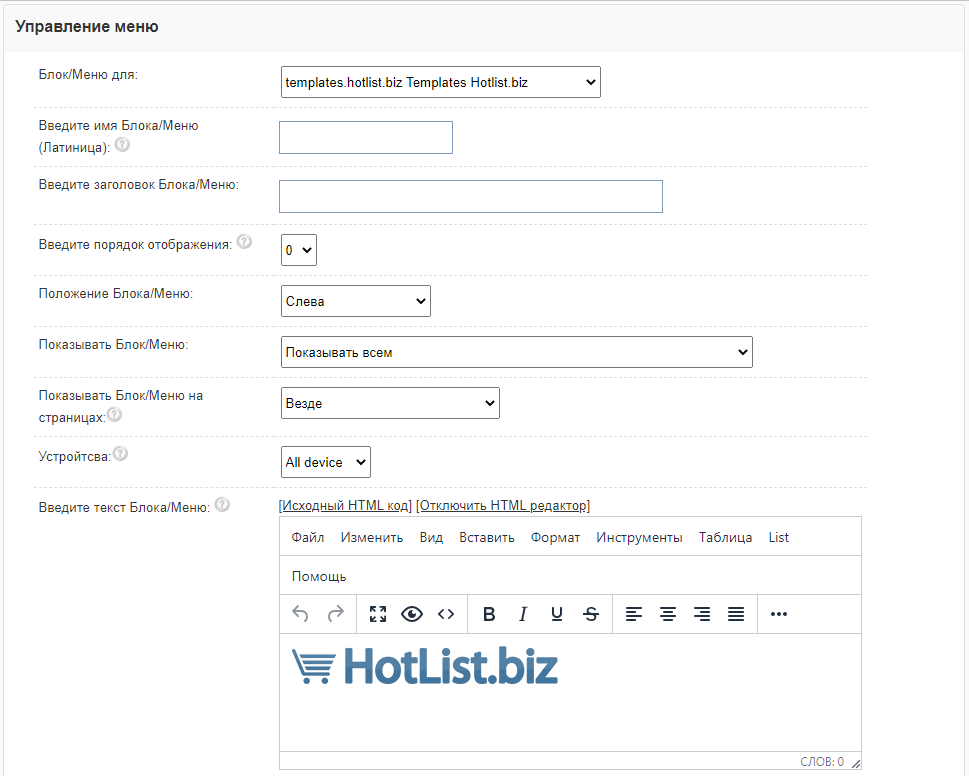
Task: Click the Undo arrow in editor toolbar
Action: (300, 614)
